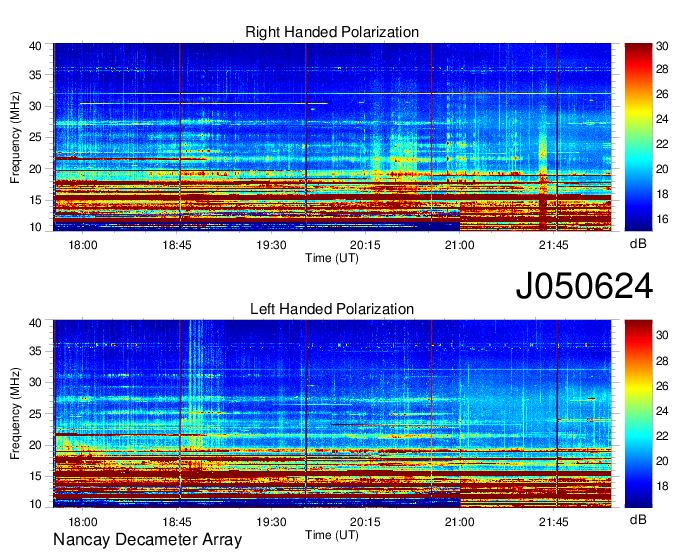The image size is (680, 552).
Task: Click the 15 MHz tick on the upper frequency axis
Action: click(35, 200)
